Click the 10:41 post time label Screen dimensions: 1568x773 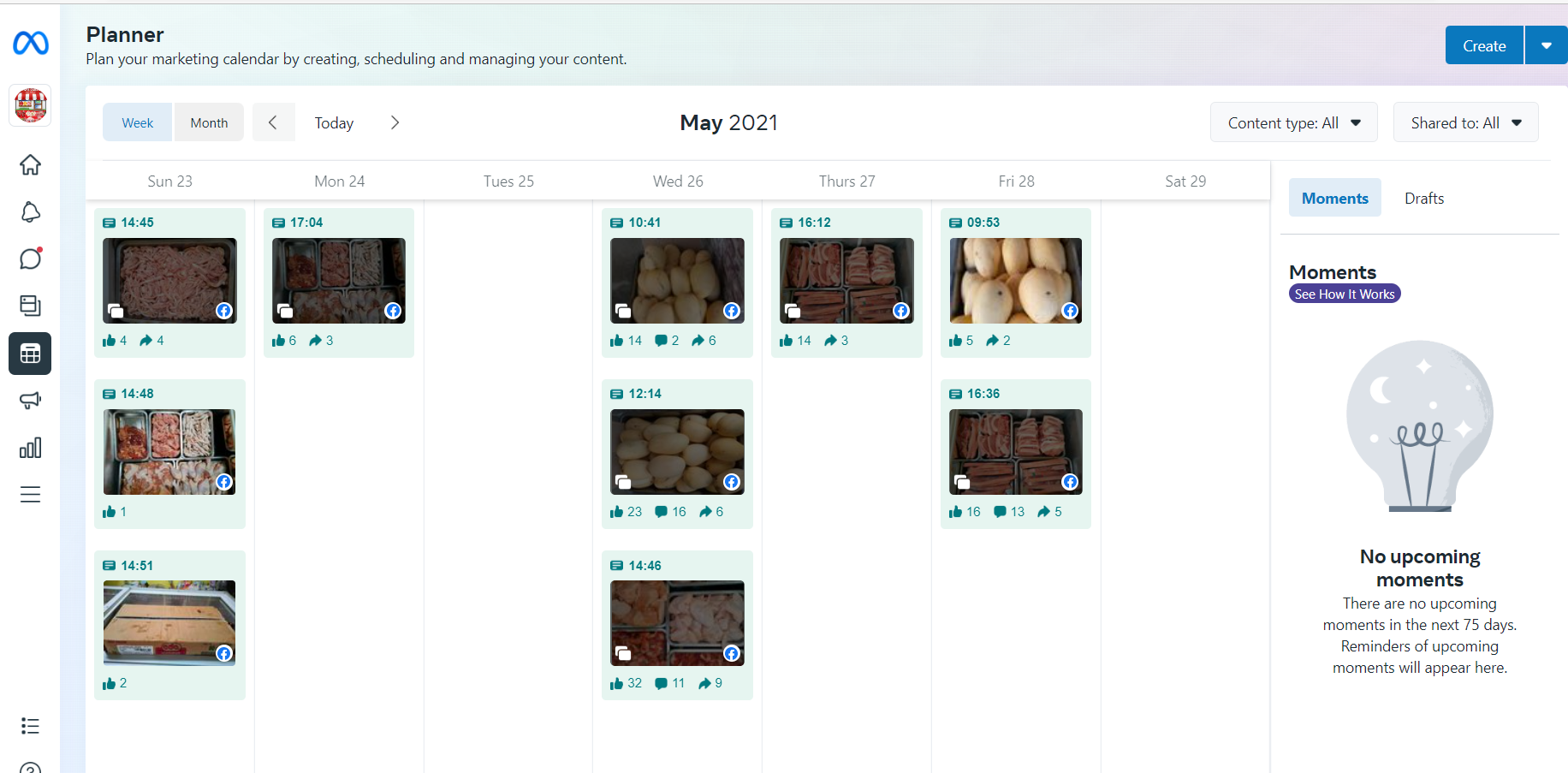[645, 223]
